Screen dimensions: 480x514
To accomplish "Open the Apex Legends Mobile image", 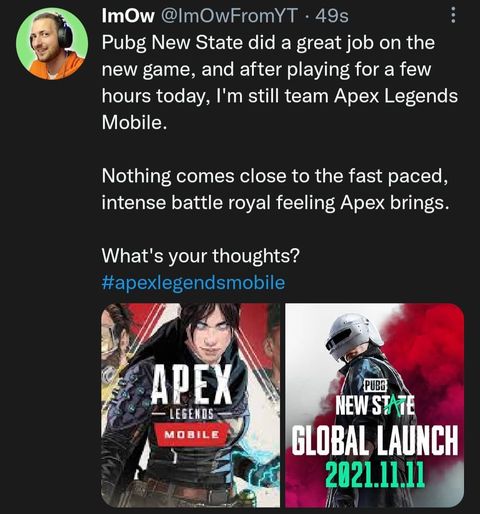I will [x=190, y=405].
